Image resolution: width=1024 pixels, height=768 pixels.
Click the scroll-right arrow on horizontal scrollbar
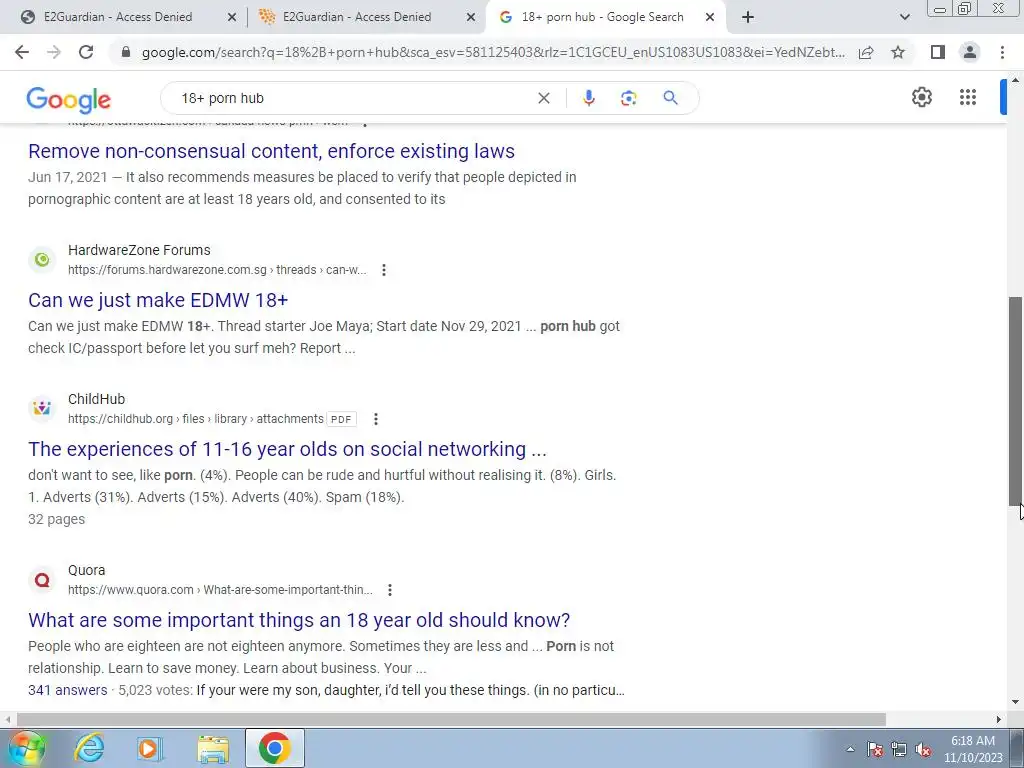999,719
